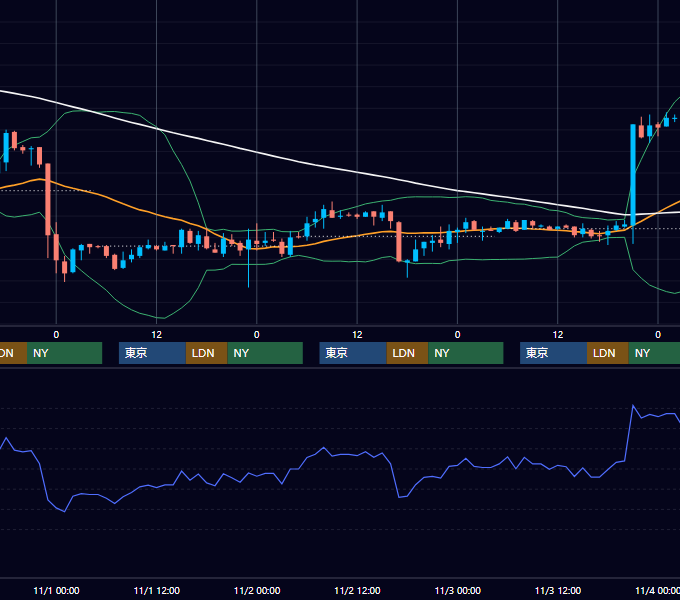Select the LDN session block following 11/3 12:00

pyautogui.click(x=608, y=353)
